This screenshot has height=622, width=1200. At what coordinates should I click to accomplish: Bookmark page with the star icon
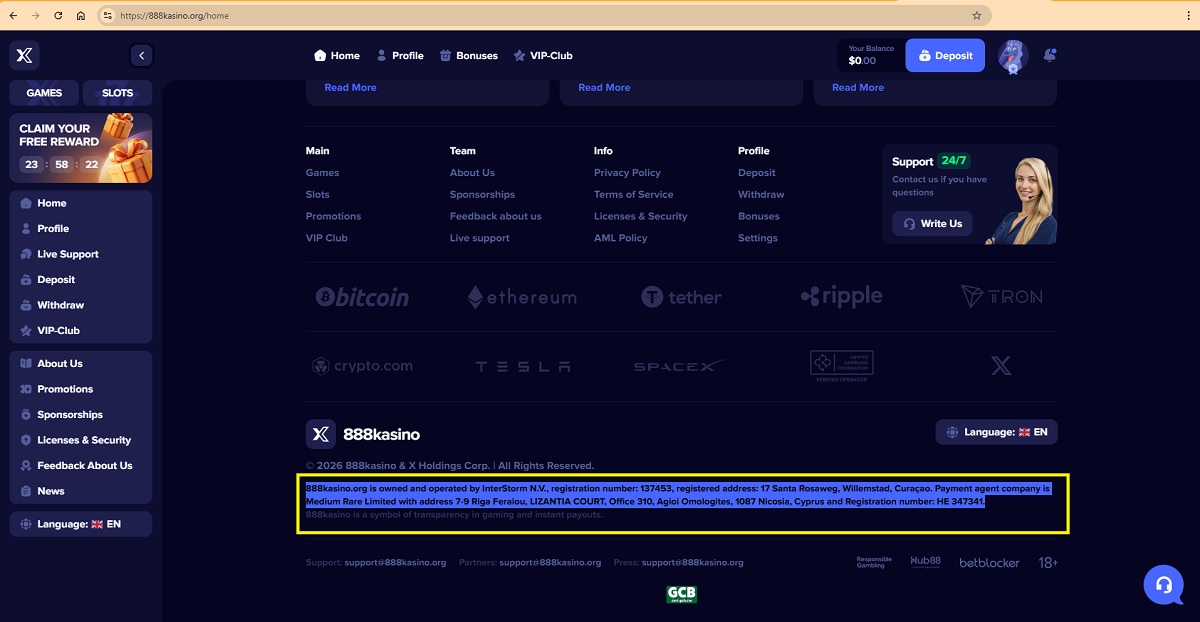point(976,16)
